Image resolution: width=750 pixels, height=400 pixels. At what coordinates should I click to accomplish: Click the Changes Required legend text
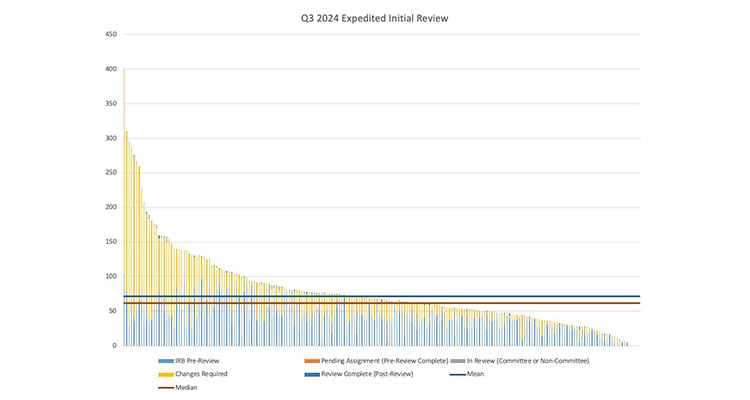[203, 374]
